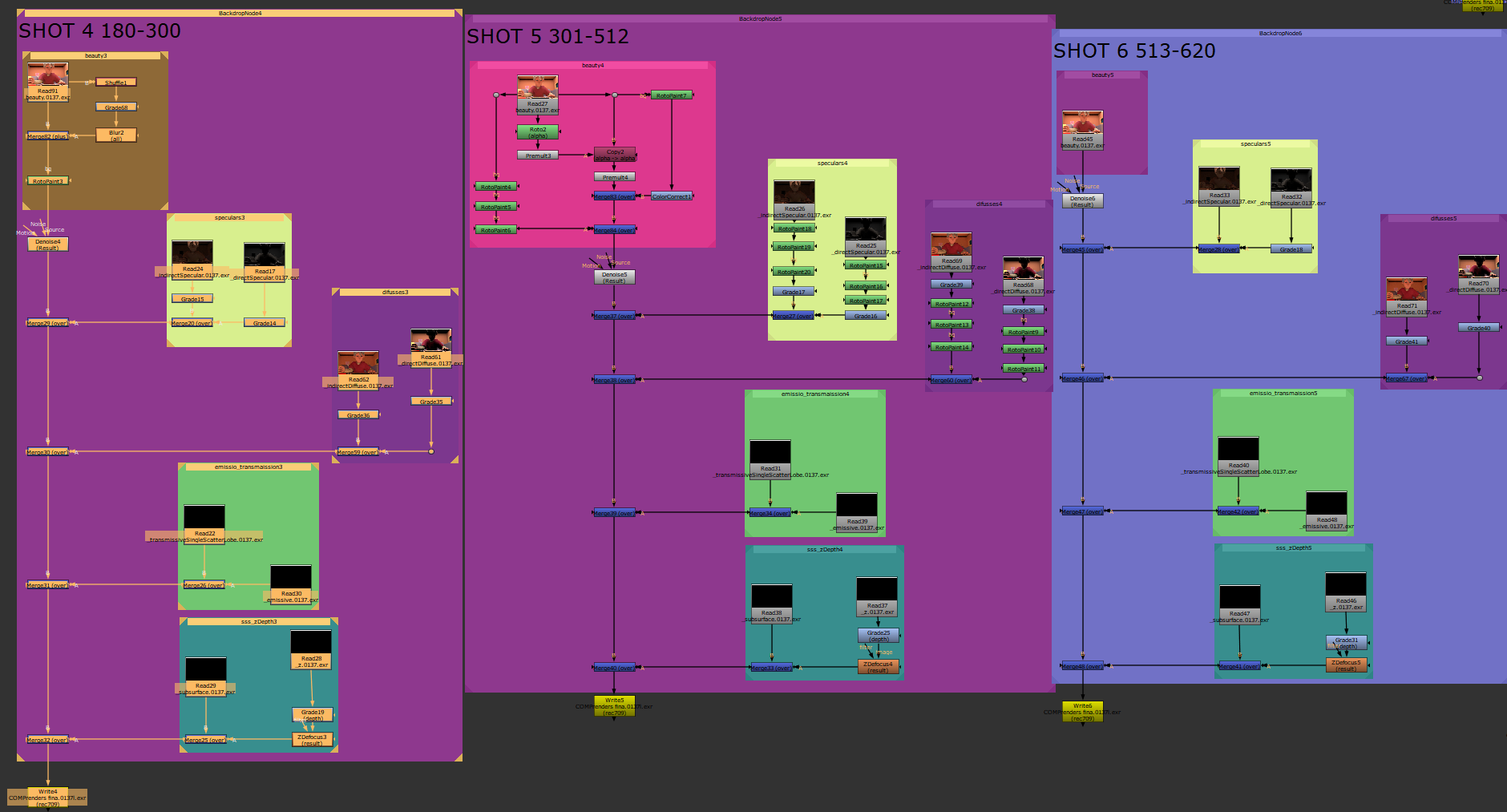Click the Grade18 node in speculars5

1291,249
